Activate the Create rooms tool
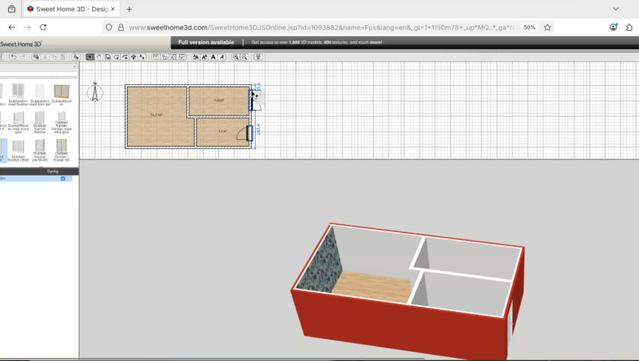 click(x=117, y=57)
